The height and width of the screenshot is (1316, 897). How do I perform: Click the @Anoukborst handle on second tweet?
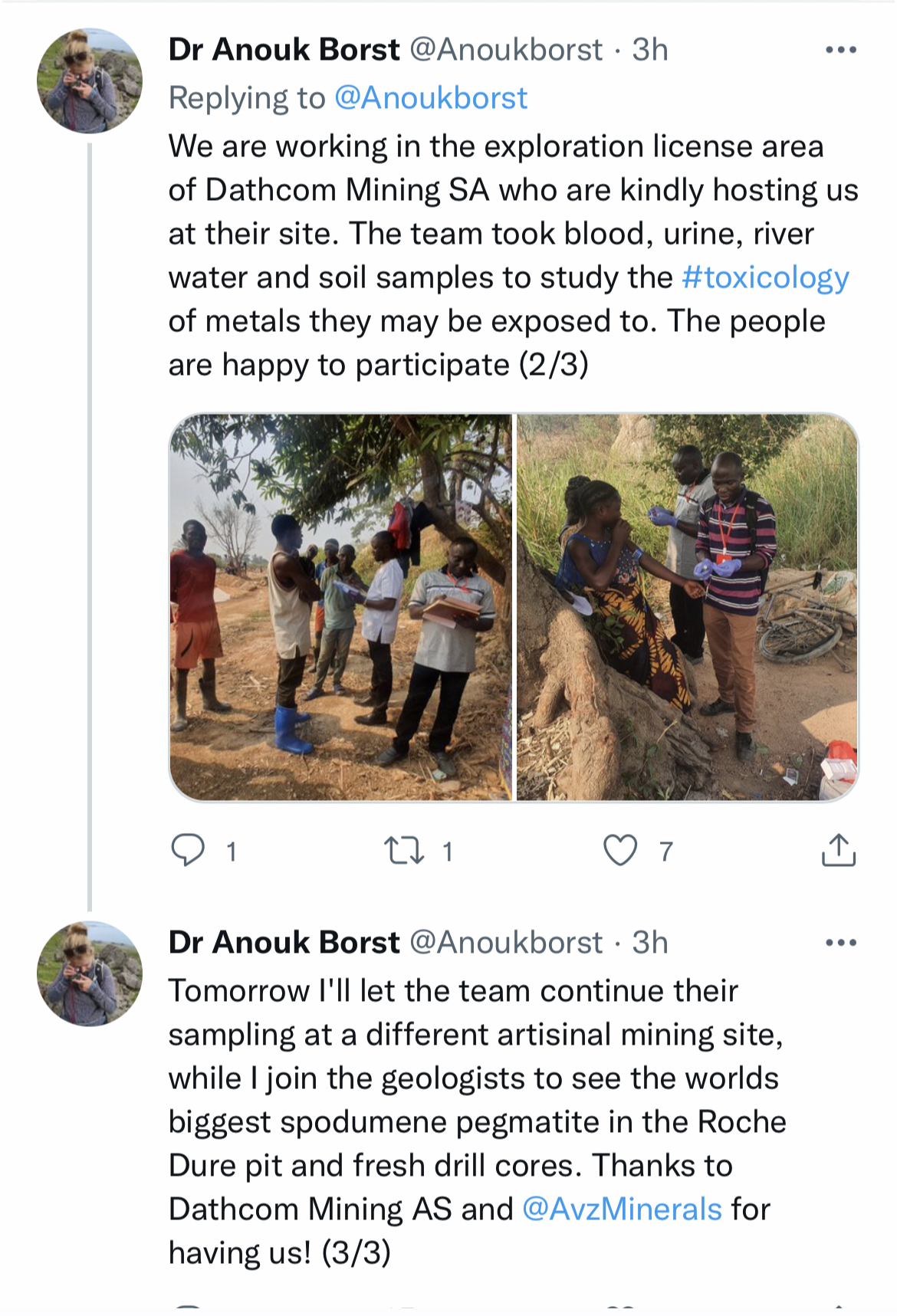pos(506,943)
